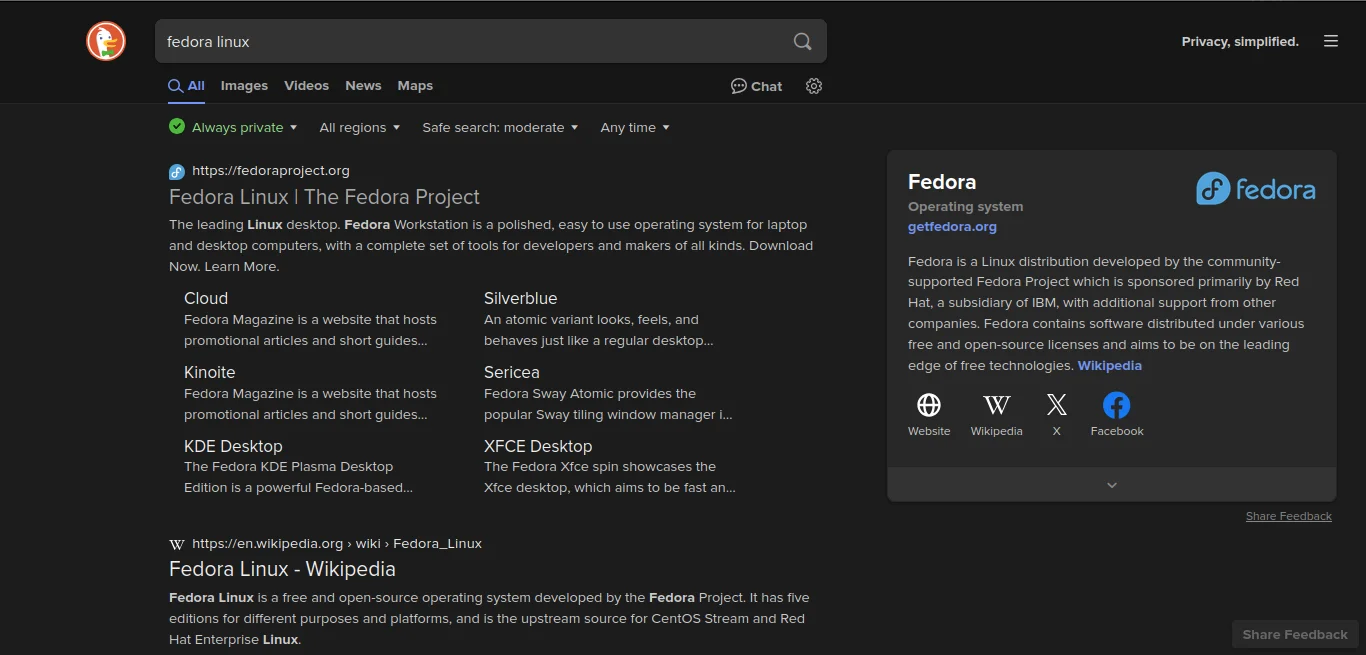1366x655 pixels.
Task: Open the KDE Desktop sitelink
Action: tap(233, 446)
